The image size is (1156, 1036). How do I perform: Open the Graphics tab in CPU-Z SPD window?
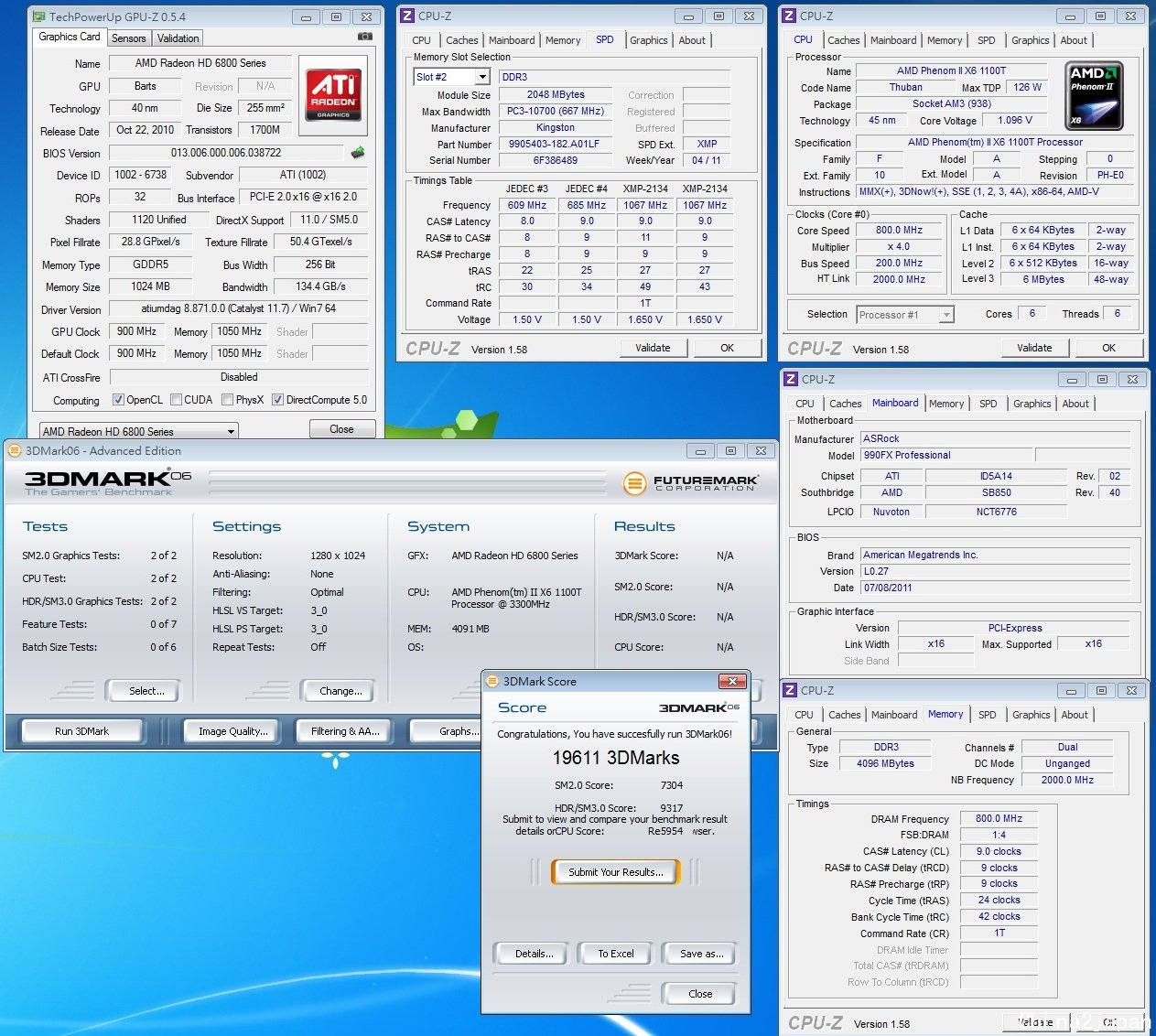[649, 40]
